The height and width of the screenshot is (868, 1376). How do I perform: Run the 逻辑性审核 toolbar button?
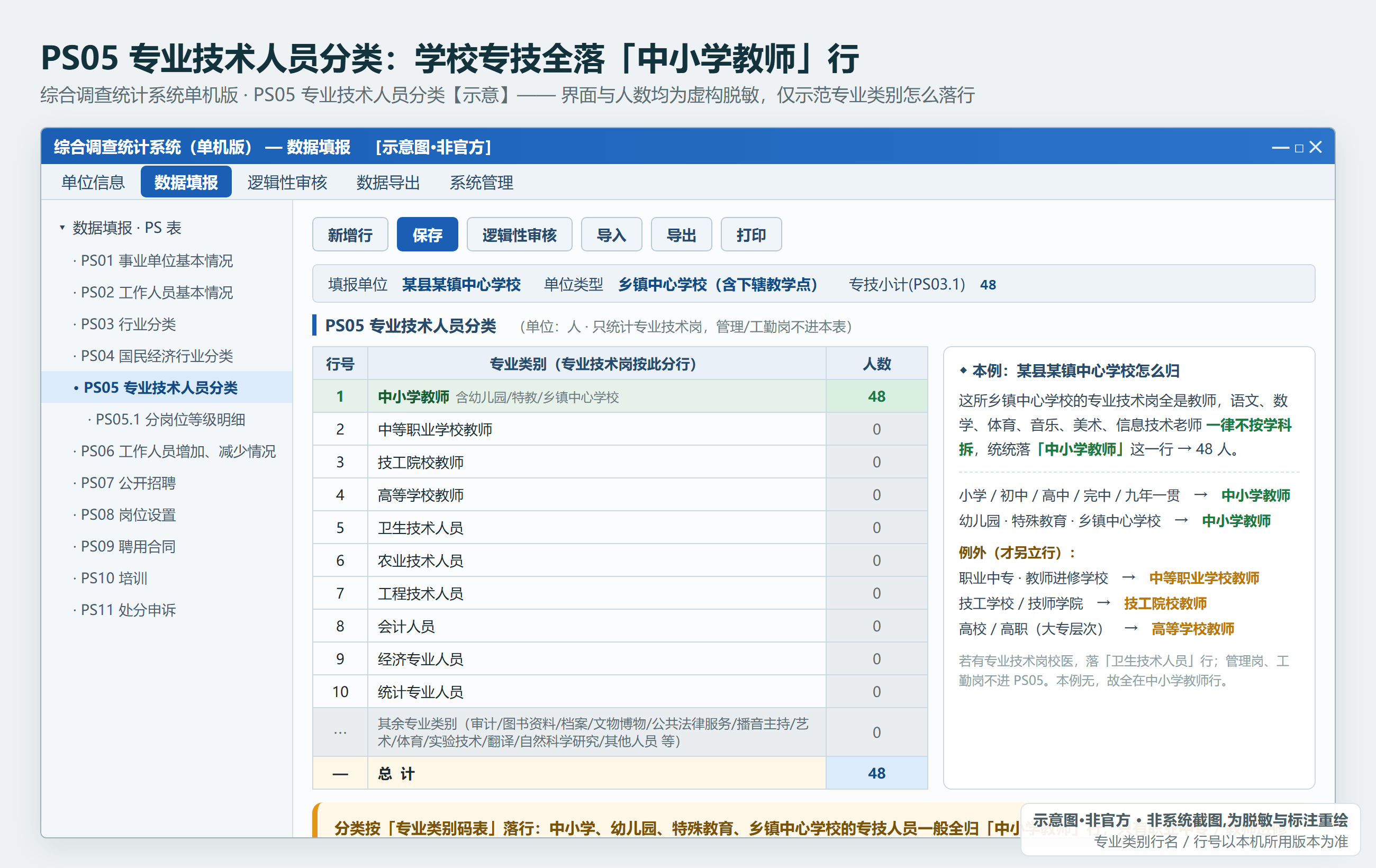pyautogui.click(x=519, y=234)
